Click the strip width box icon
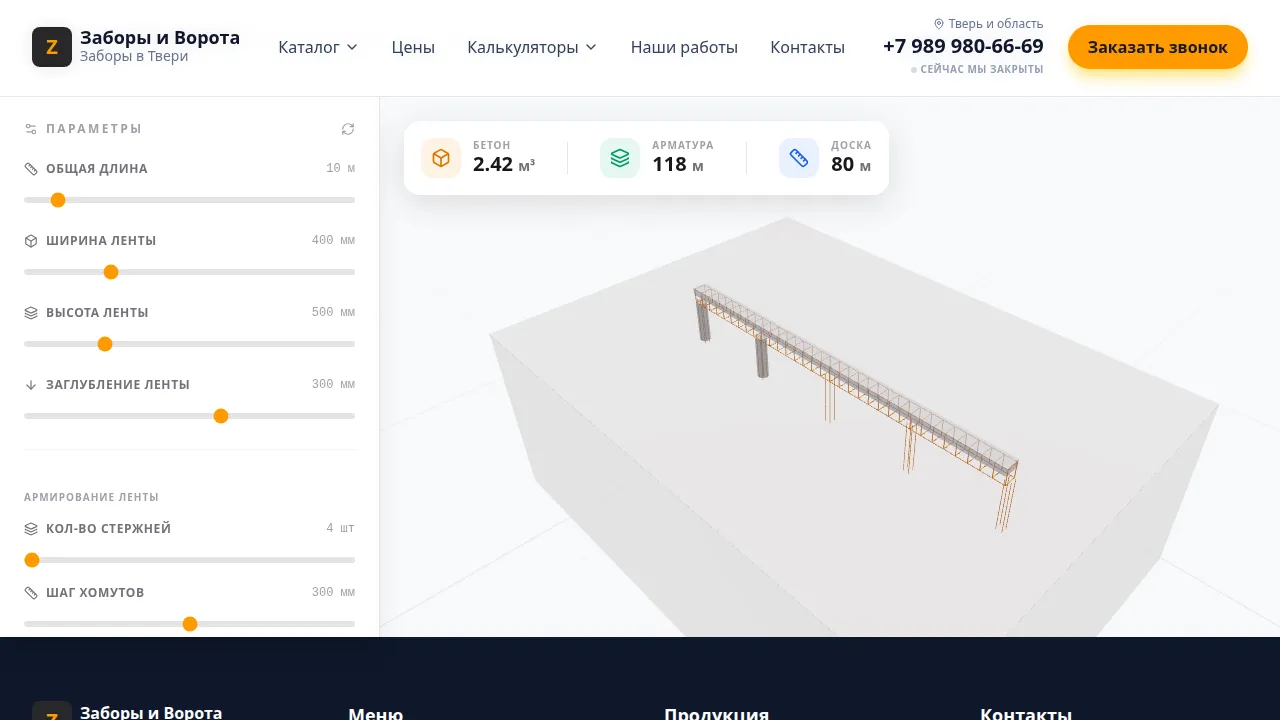Screen dimensions: 1280x720 tap(31, 241)
